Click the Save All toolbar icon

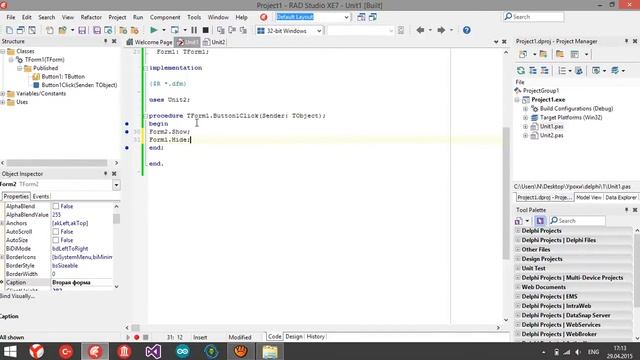click(x=97, y=30)
